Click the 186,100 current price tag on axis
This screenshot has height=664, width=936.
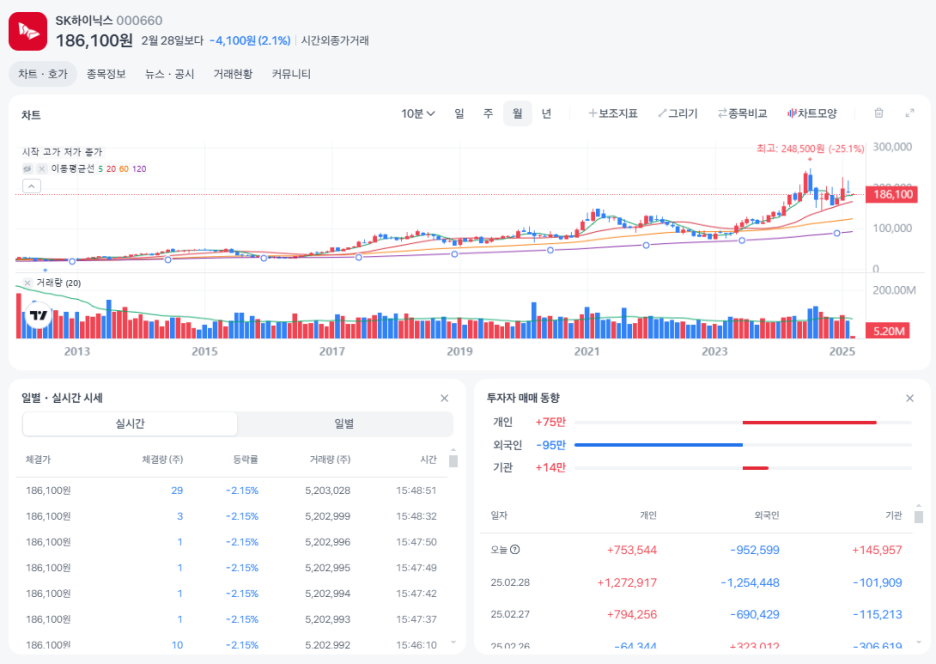pos(892,194)
